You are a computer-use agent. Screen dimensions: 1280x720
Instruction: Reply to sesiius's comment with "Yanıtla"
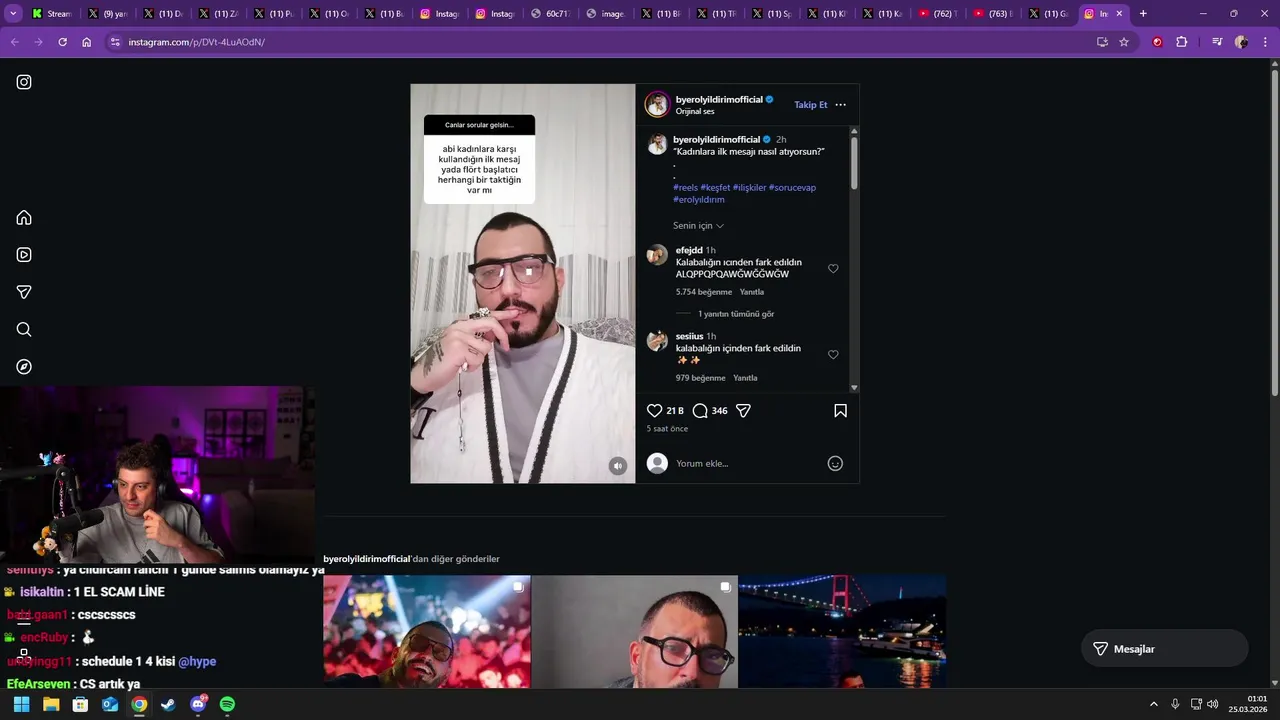point(745,378)
